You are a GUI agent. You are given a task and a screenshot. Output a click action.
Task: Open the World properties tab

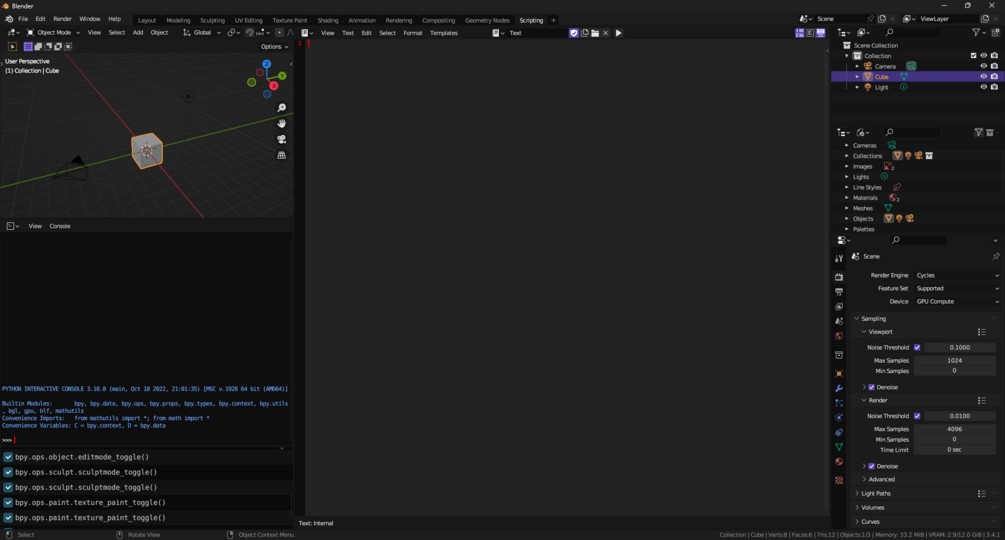[x=839, y=336]
